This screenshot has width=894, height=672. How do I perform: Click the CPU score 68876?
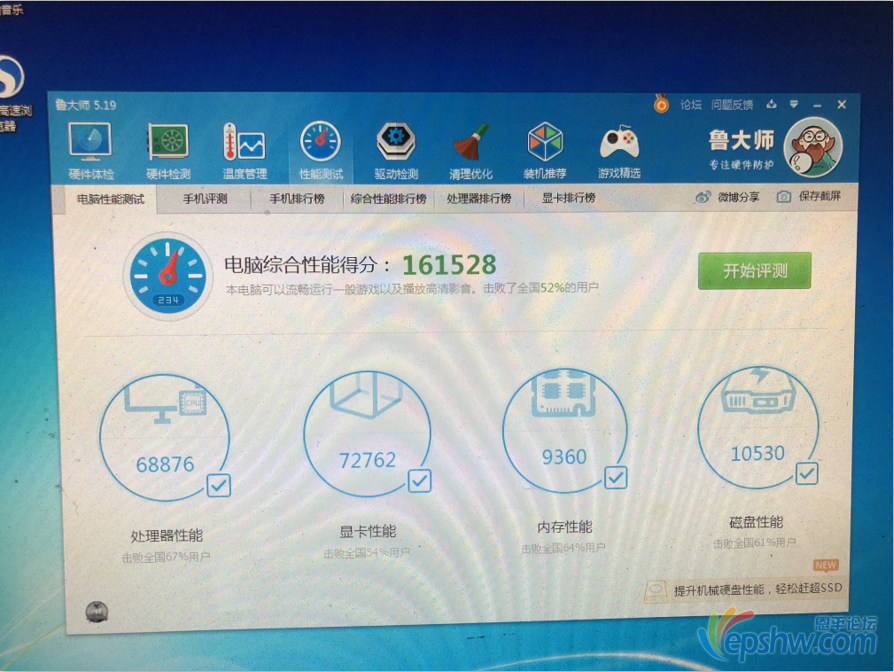(x=165, y=465)
